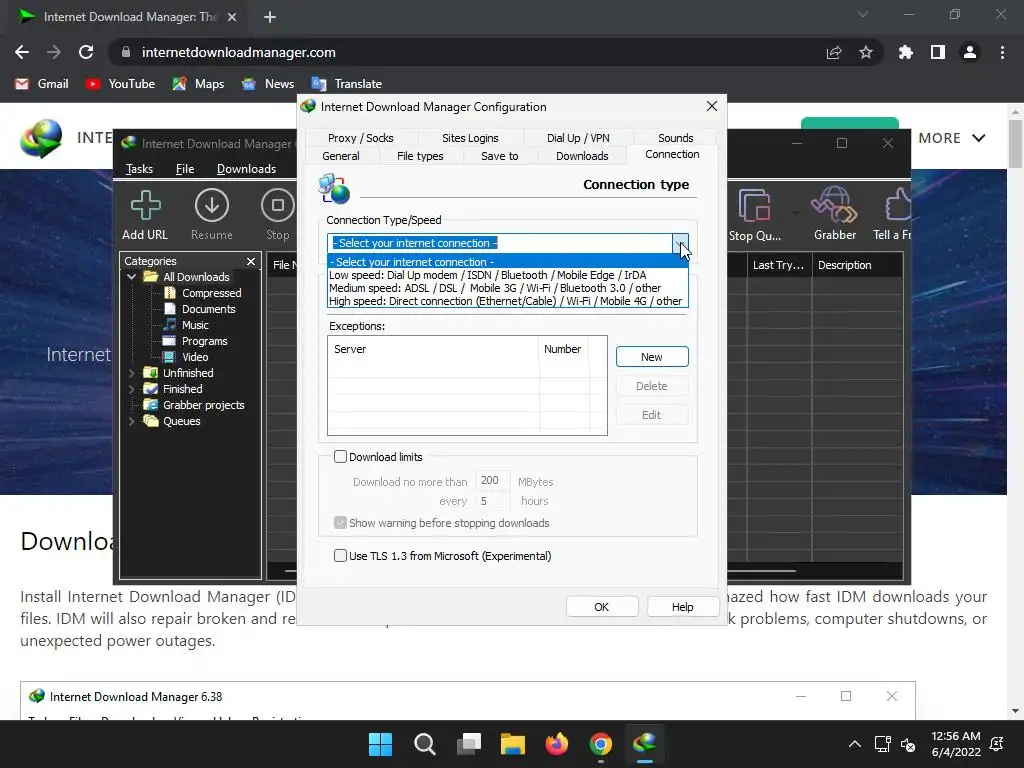1024x768 pixels.
Task: Click the MBytes limit field showing 200
Action: [492, 481]
